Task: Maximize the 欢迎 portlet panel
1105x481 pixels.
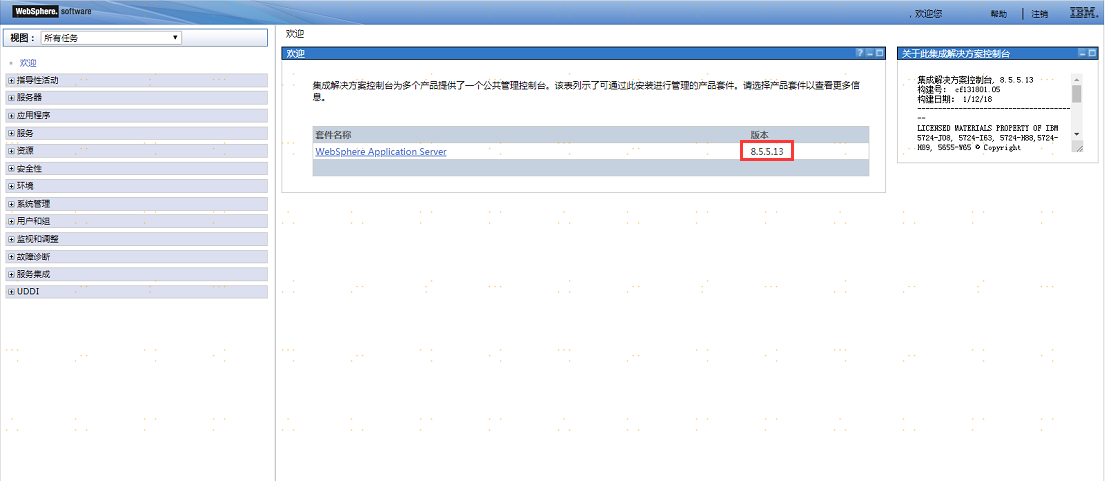Action: pyautogui.click(x=880, y=53)
